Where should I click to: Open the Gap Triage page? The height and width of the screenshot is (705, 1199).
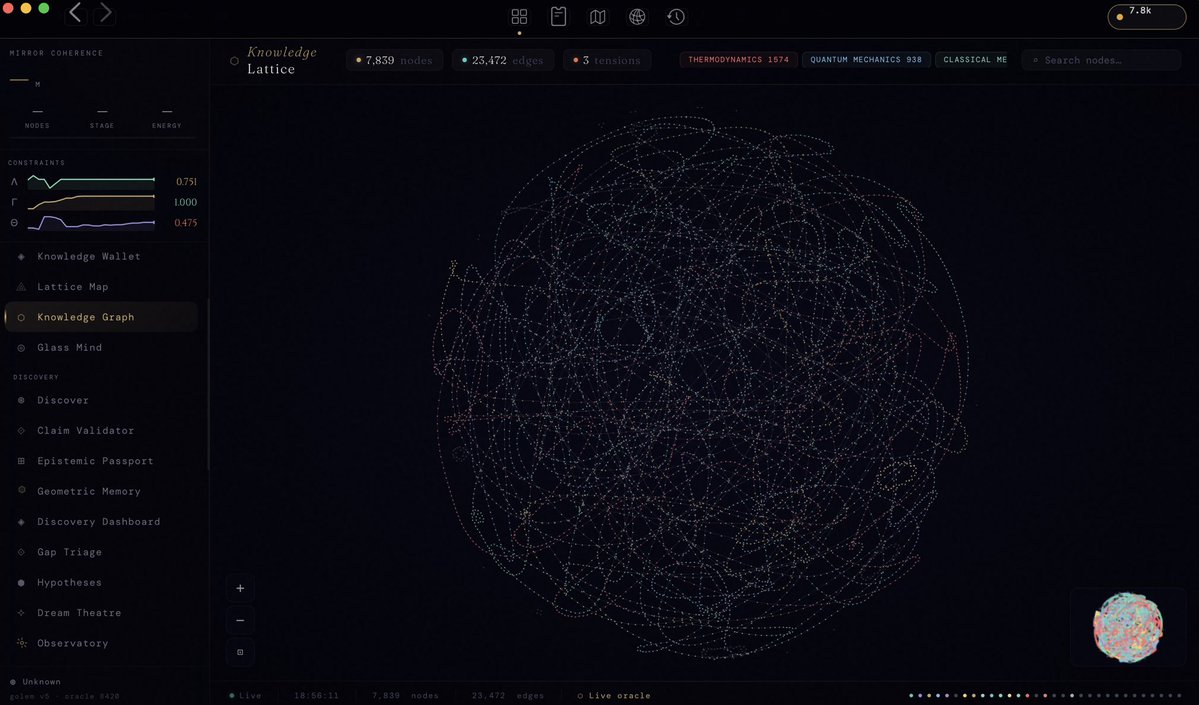click(x=101, y=552)
